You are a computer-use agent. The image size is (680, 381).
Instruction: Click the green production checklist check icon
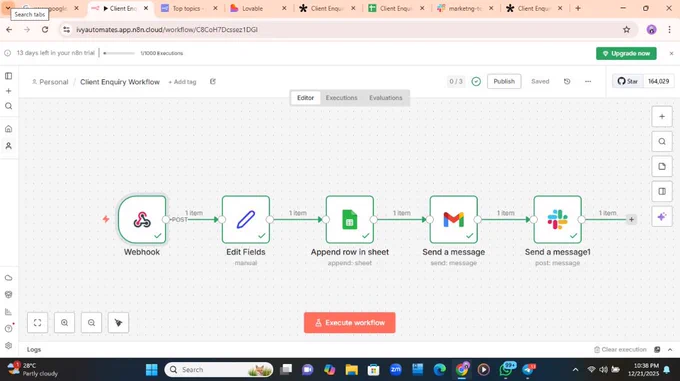coord(476,81)
